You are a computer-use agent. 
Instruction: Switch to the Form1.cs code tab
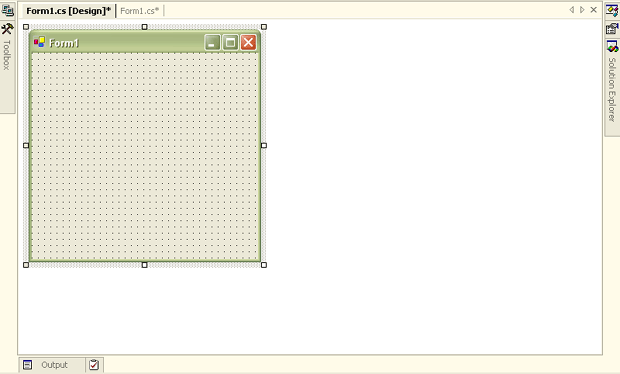tap(140, 11)
